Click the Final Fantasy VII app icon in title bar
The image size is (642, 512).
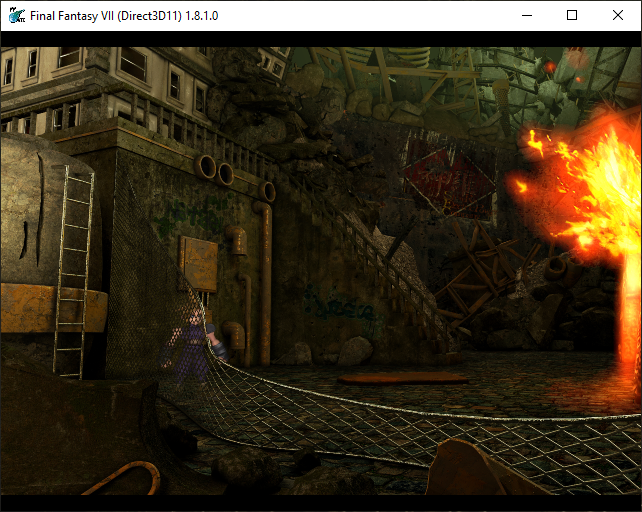(17, 16)
